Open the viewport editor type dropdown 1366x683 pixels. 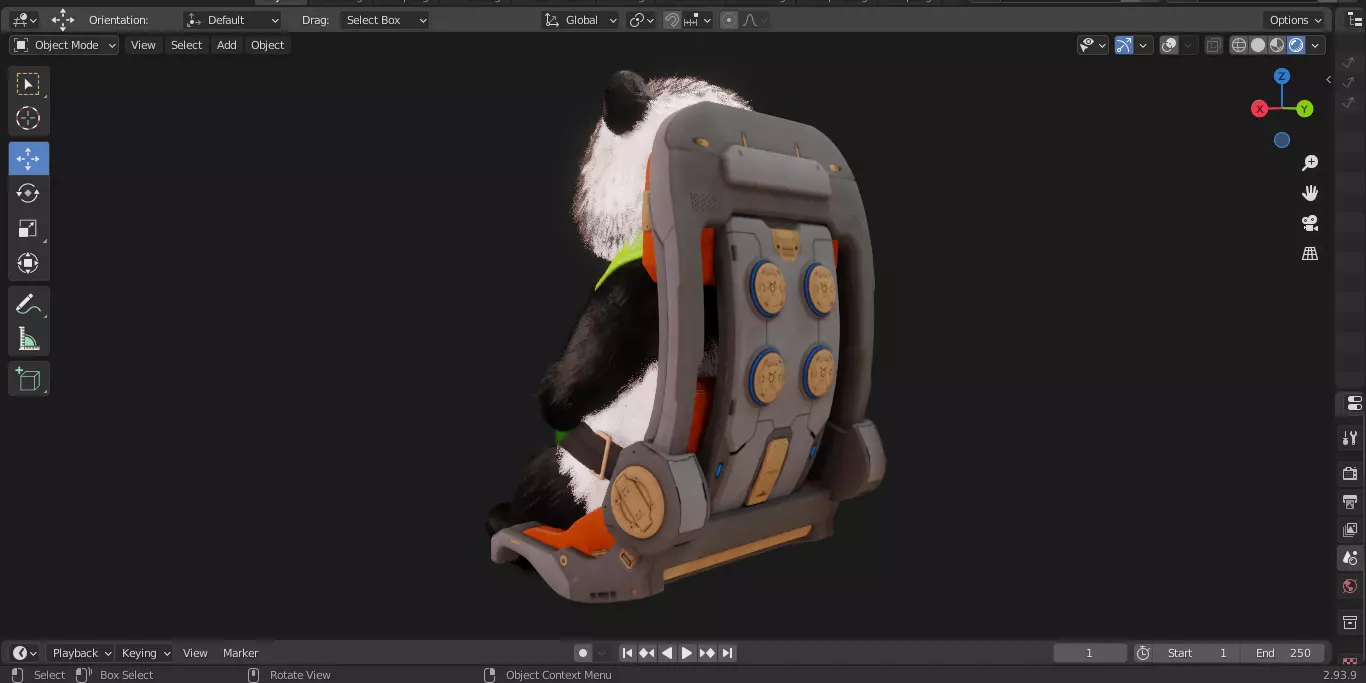[x=24, y=20]
